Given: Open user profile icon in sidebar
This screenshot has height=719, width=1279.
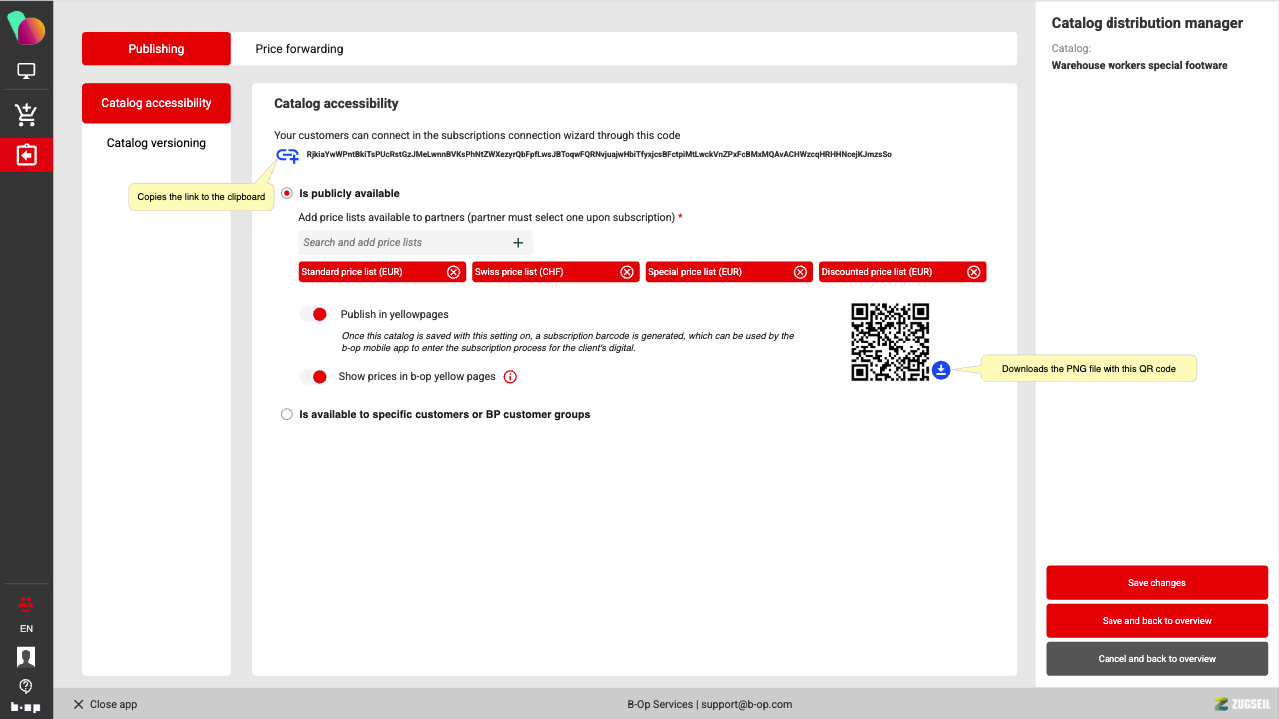Looking at the screenshot, I should (x=26, y=656).
